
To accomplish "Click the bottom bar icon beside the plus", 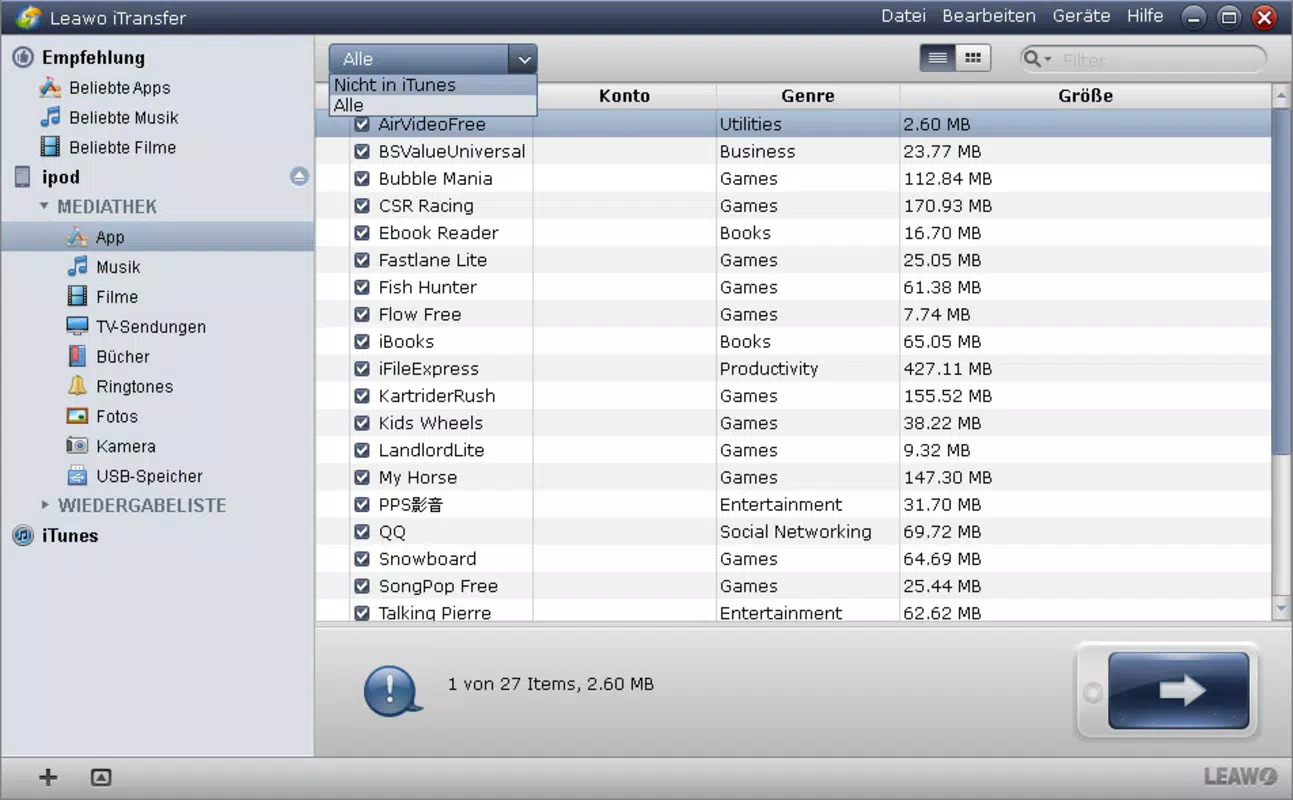I will [100, 777].
